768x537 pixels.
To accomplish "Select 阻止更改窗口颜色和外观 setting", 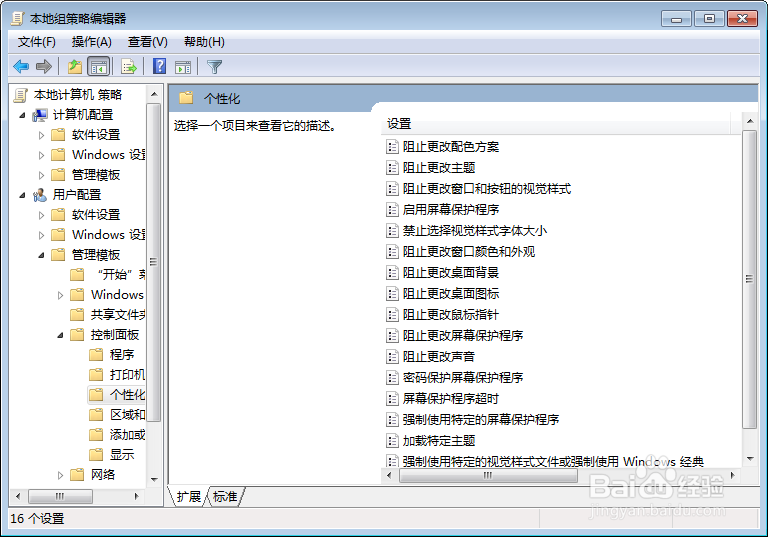I will [469, 251].
